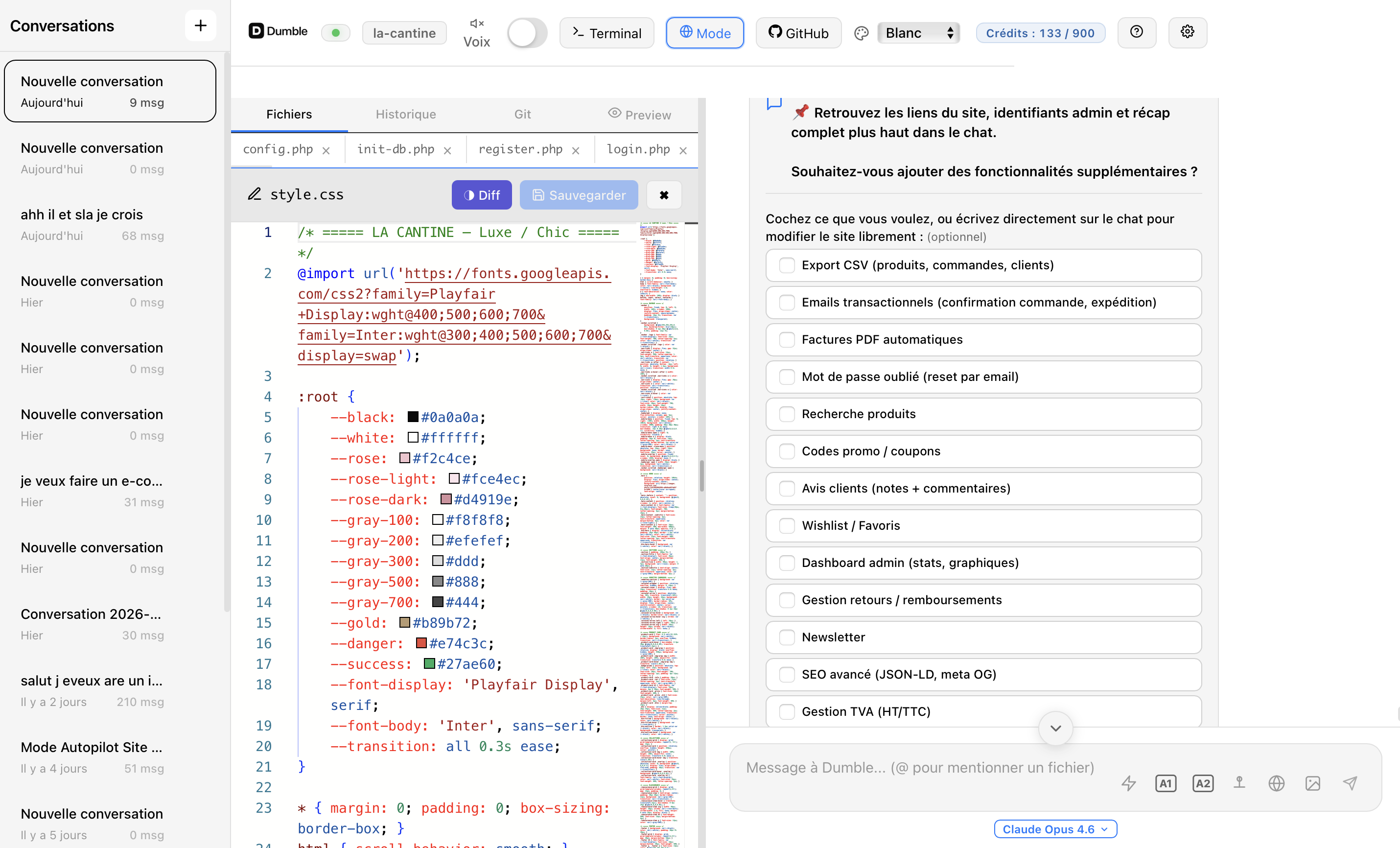Click the Sauvegarder button for style.css
This screenshot has width=1400, height=848.
(579, 194)
